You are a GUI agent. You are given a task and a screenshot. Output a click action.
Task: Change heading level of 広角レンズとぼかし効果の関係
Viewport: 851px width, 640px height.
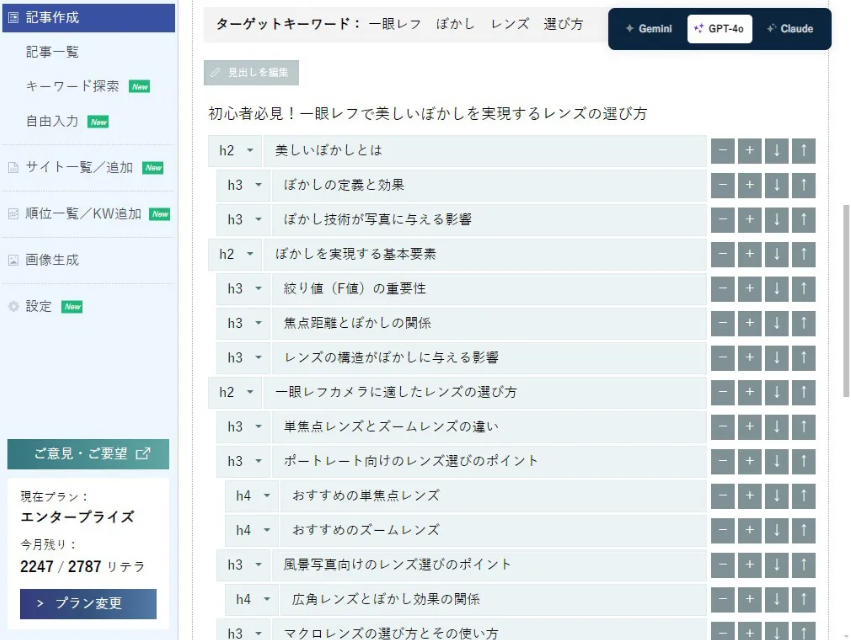pos(252,599)
